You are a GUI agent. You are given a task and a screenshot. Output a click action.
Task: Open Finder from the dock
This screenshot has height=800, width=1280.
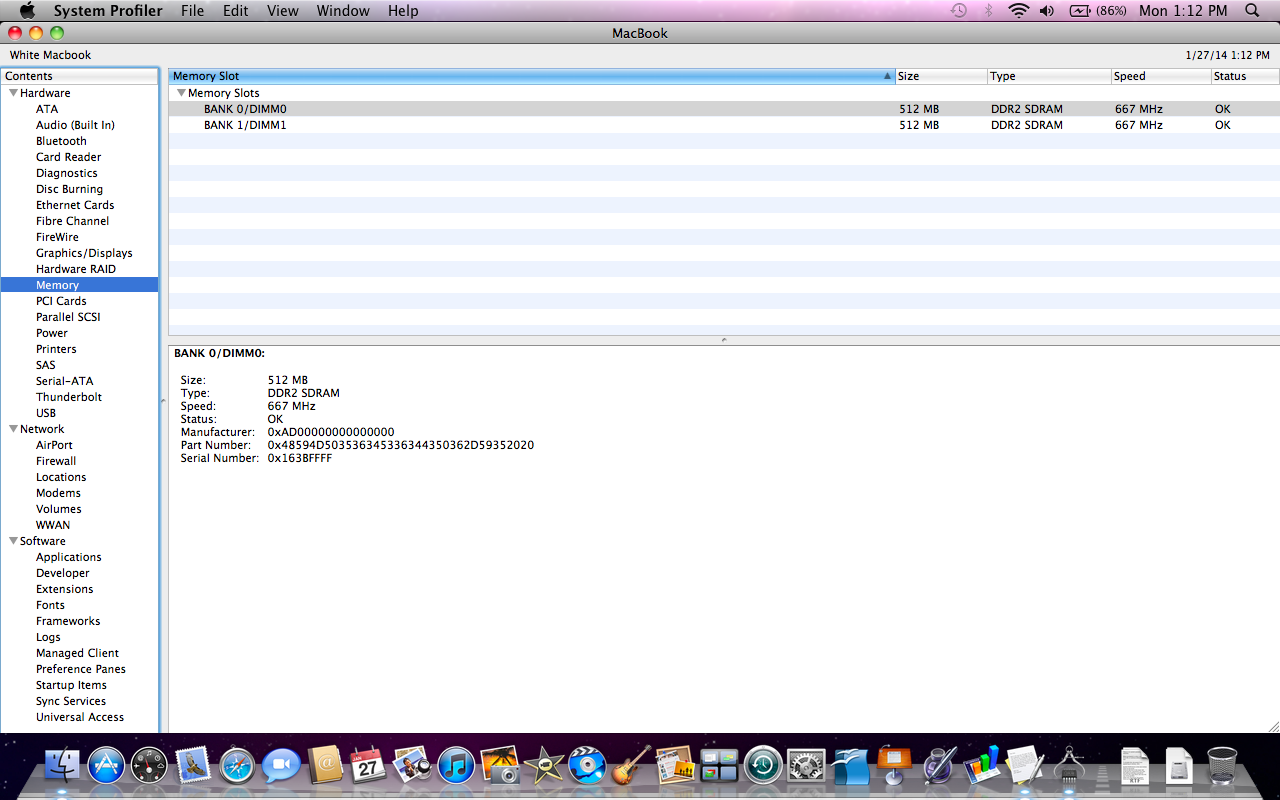coord(62,767)
